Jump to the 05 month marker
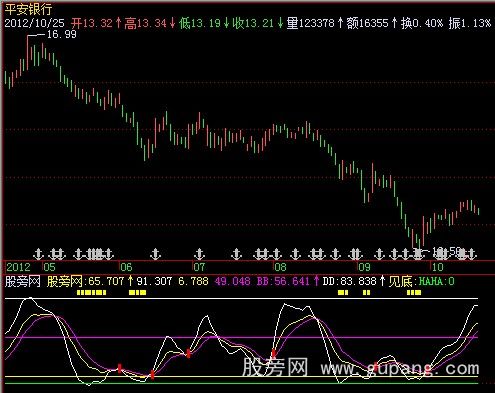This screenshot has height=393, width=495. coord(49,267)
